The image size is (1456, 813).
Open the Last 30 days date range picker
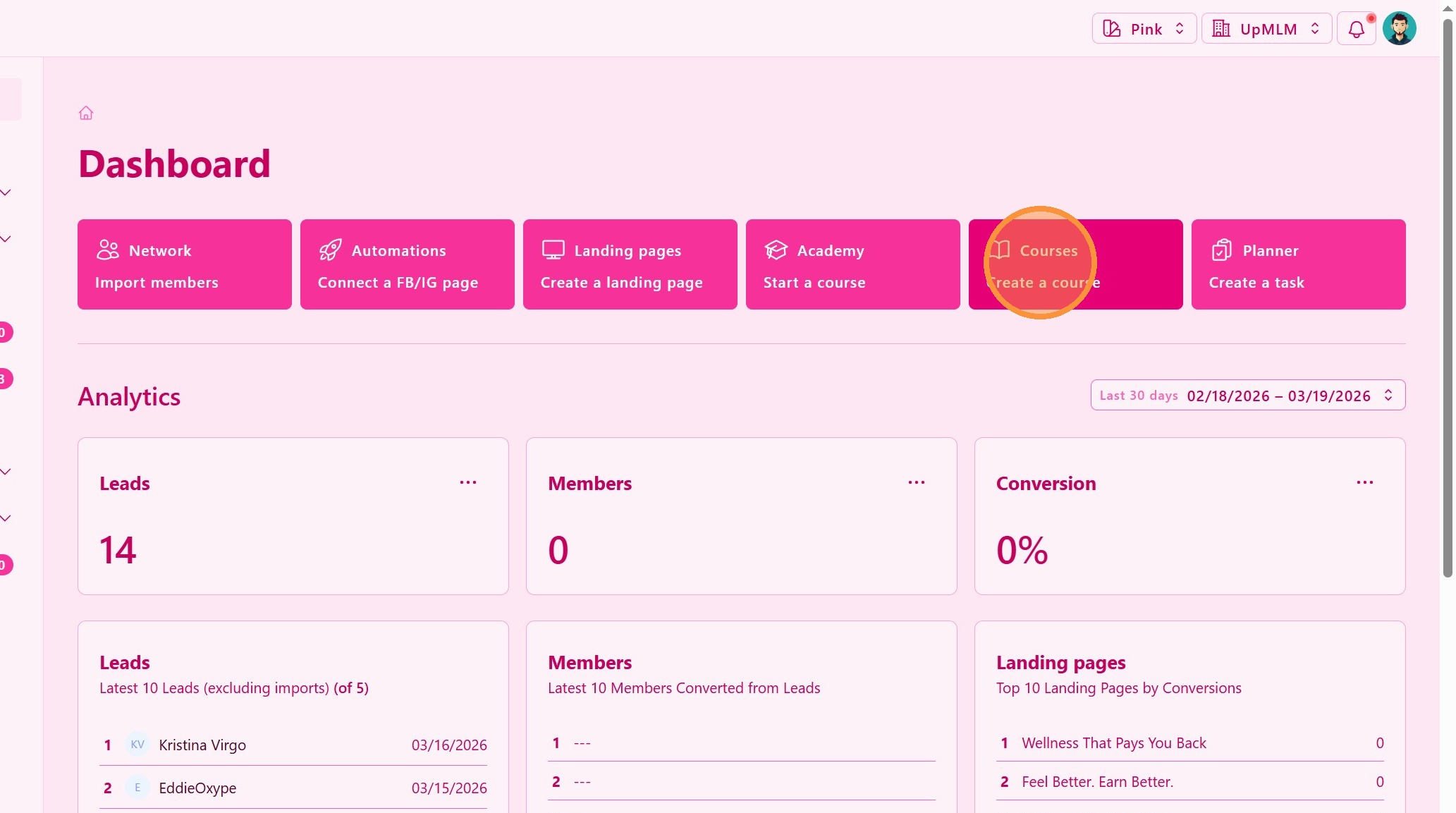pos(1247,396)
